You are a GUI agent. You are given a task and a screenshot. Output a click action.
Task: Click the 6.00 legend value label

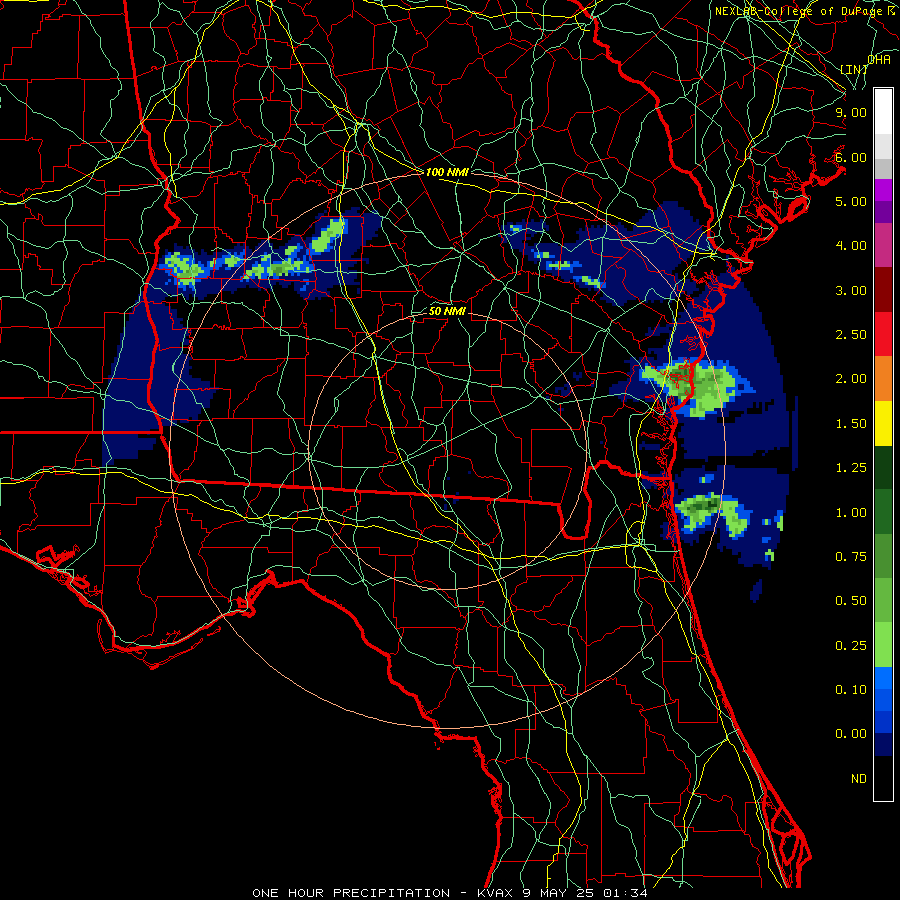tap(851, 157)
